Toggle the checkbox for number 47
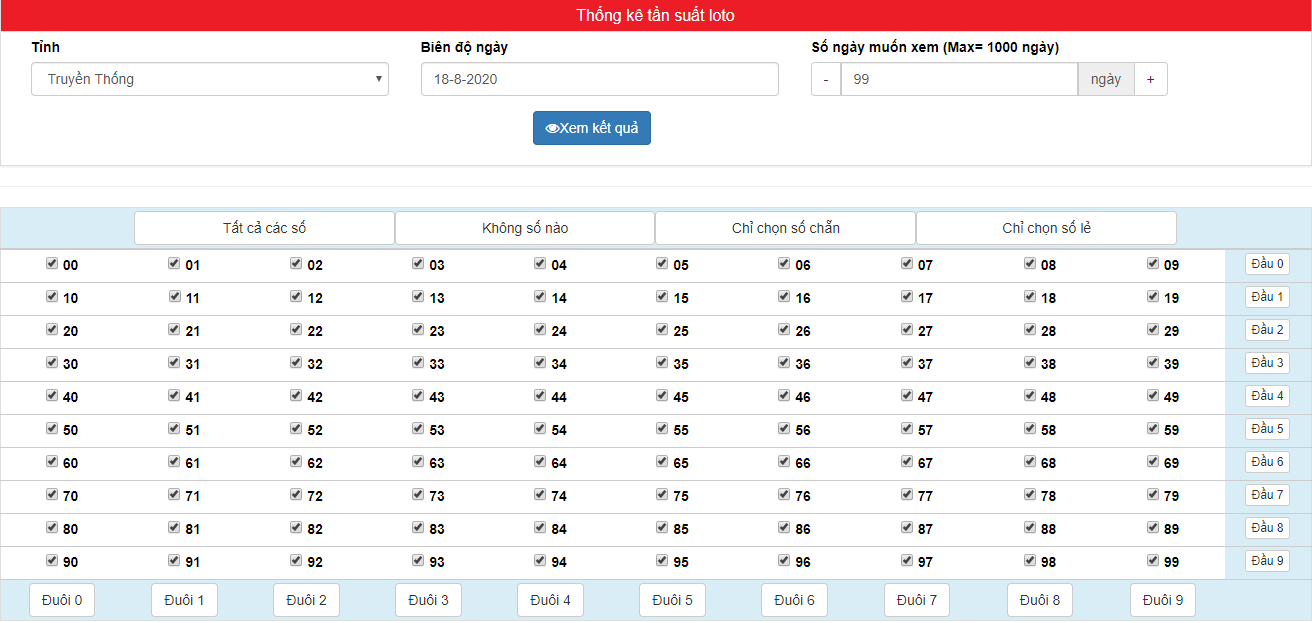Image resolution: width=1312 pixels, height=623 pixels. pyautogui.click(x=907, y=396)
